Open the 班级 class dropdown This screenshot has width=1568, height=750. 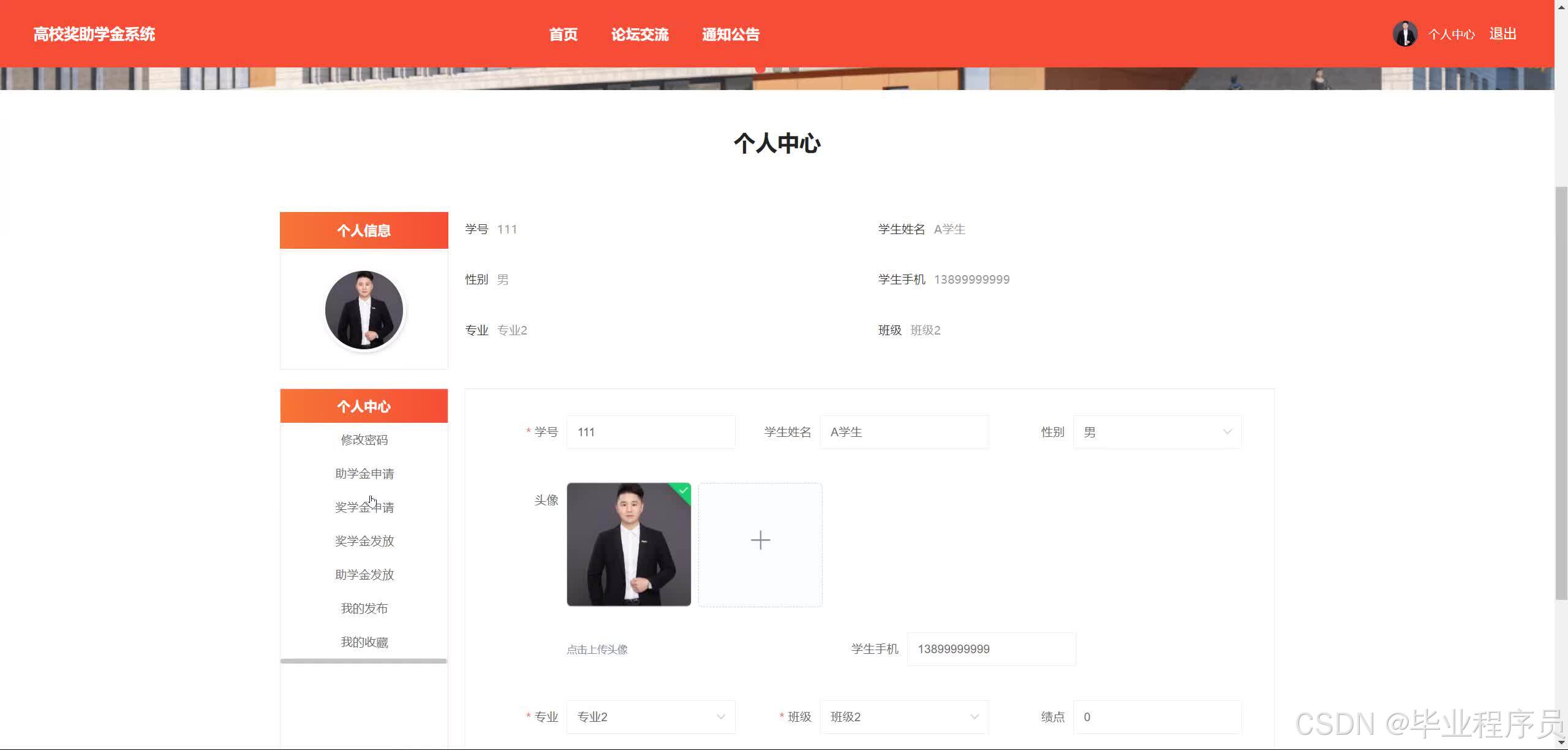click(903, 716)
